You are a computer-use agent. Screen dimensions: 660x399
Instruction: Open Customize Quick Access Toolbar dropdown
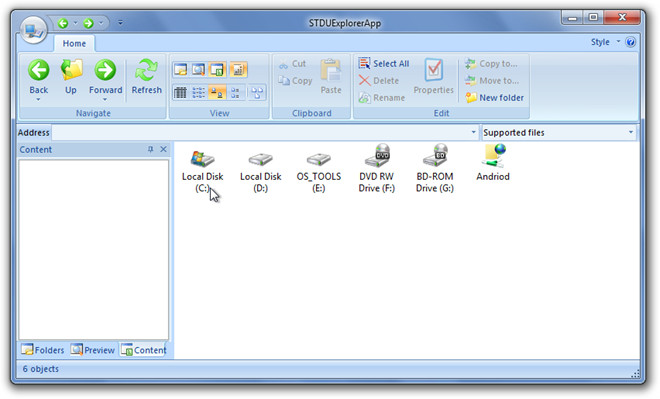[120, 23]
